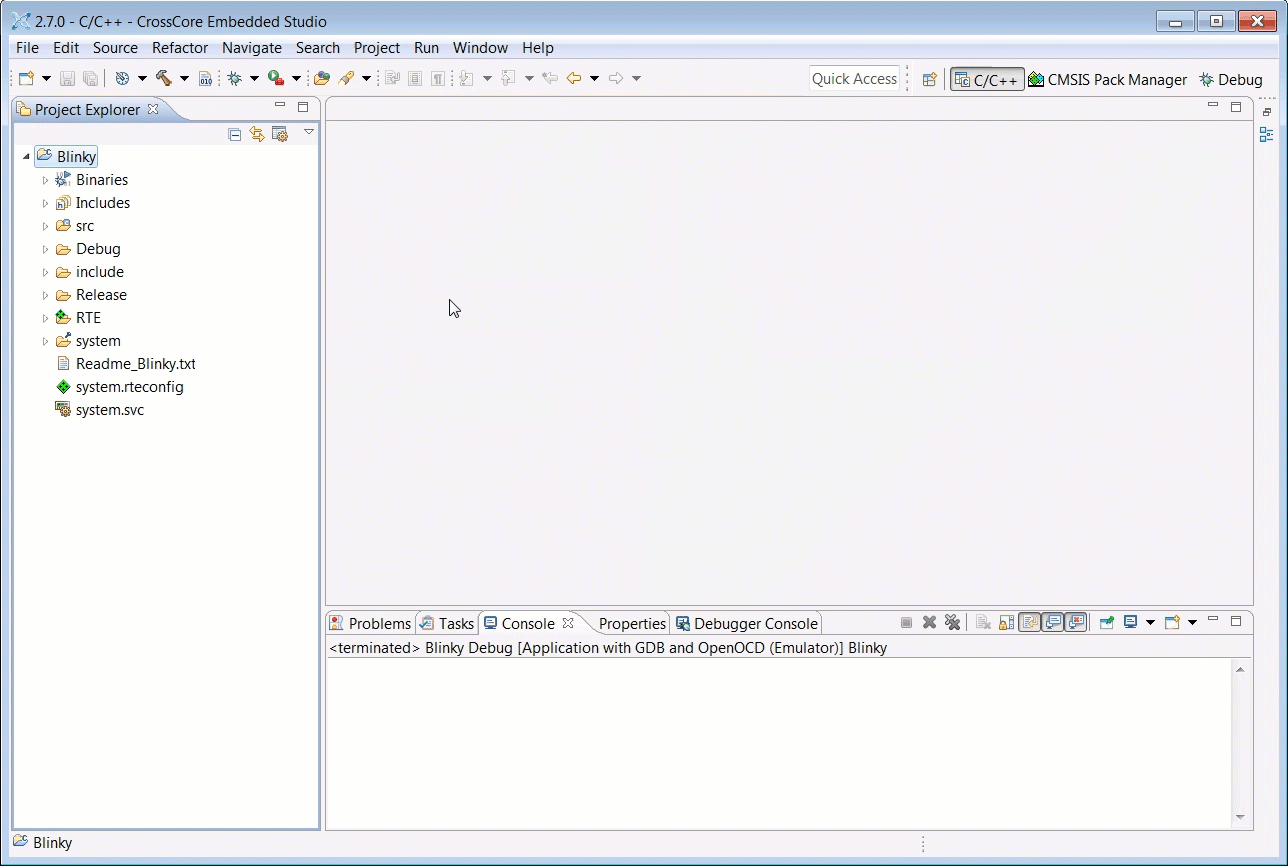Image resolution: width=1288 pixels, height=866 pixels.
Task: Minimize the Console panel
Action: 1213,620
